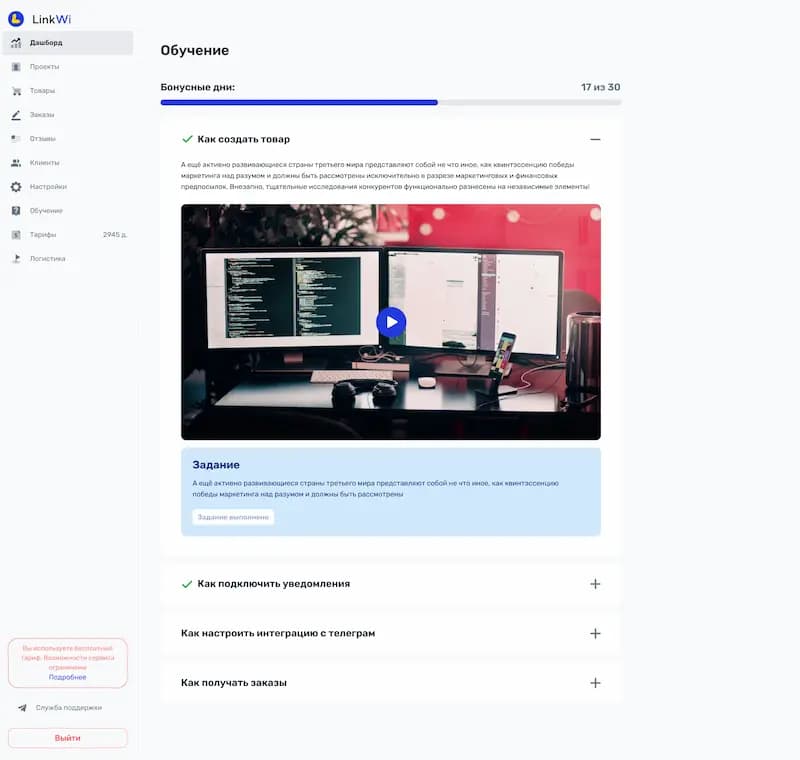The image size is (800, 760).
Task: Go to the Товары section
Action: (x=68, y=91)
